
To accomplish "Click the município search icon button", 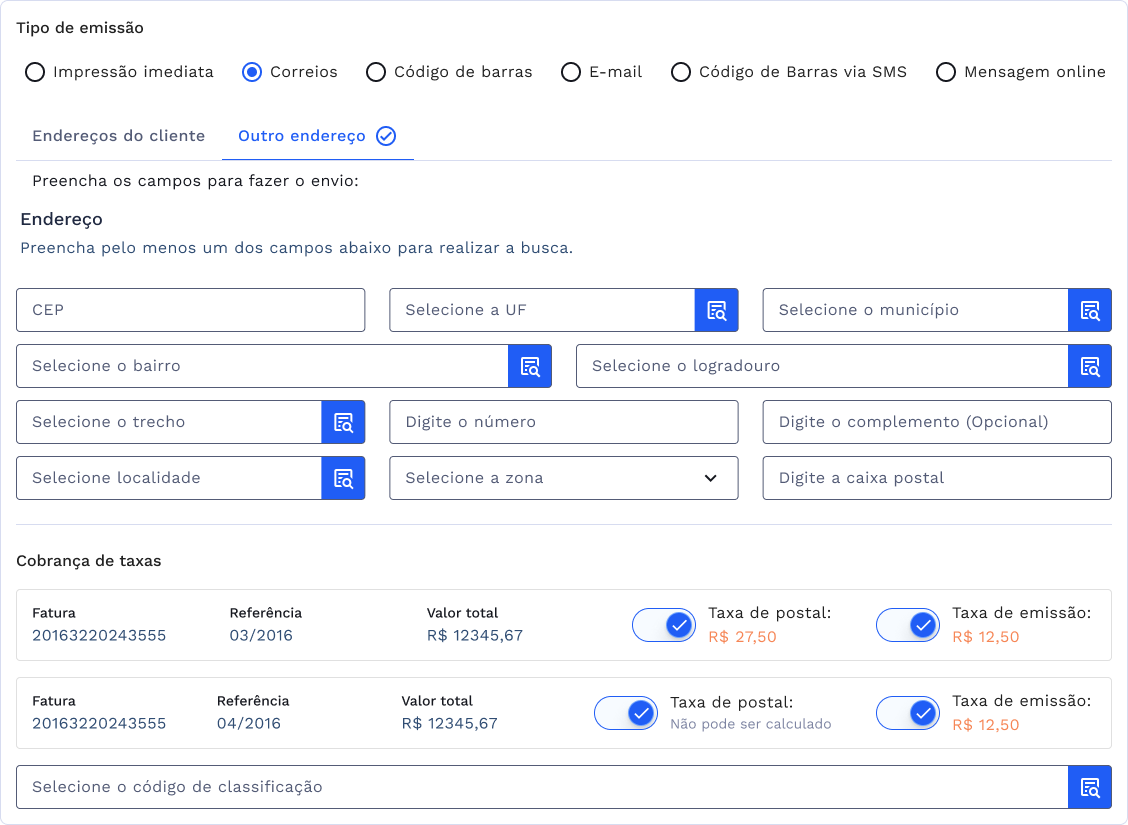I will click(1089, 310).
